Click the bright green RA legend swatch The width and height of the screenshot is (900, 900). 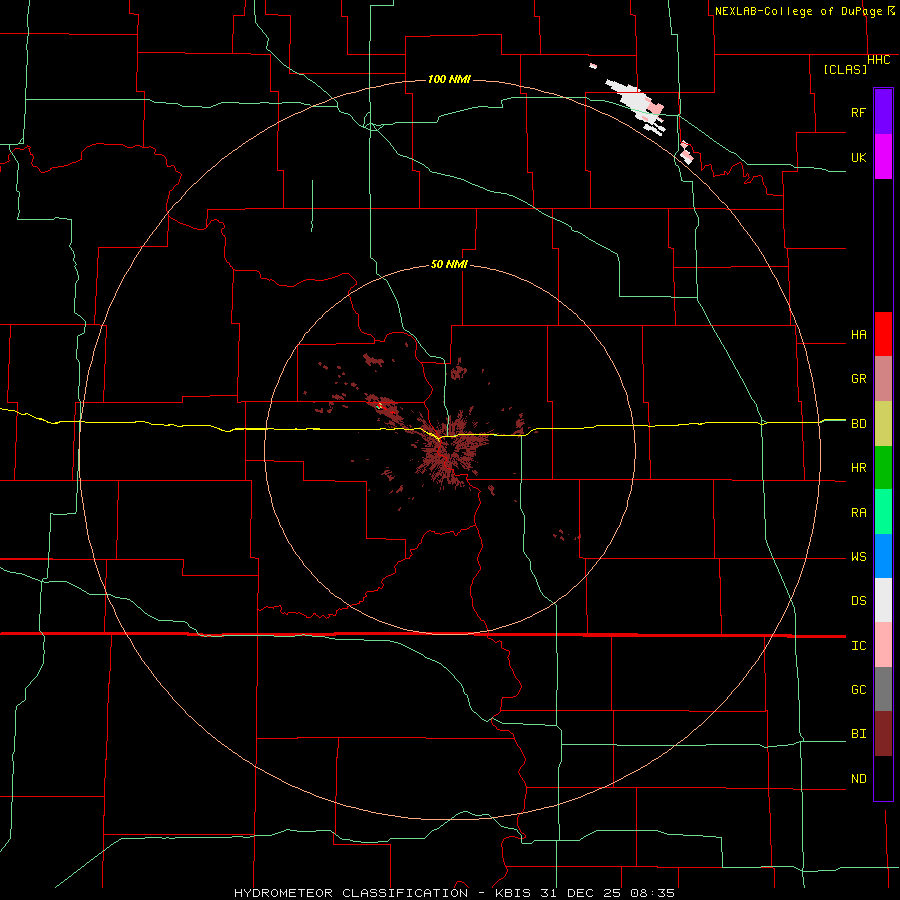pos(883,512)
